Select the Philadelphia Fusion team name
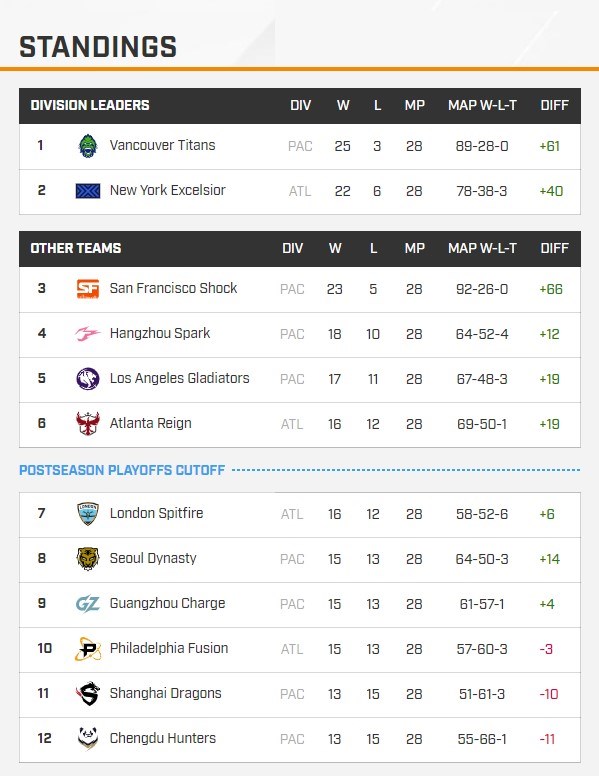 [x=169, y=648]
